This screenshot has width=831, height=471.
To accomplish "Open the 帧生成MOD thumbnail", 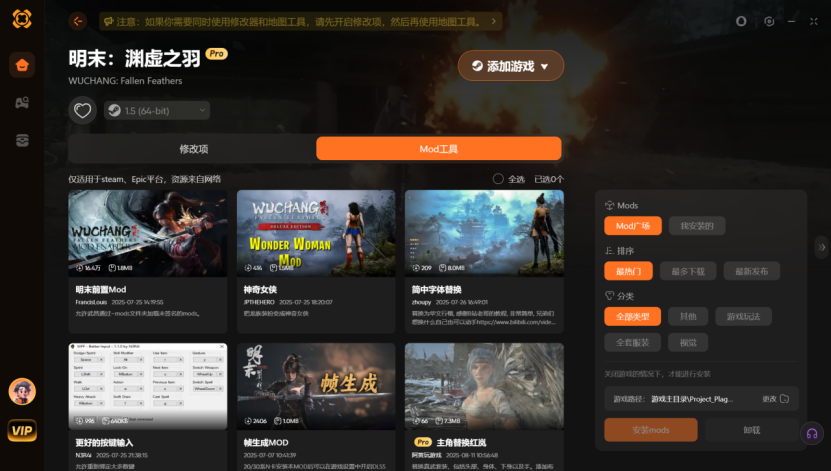I will [x=316, y=386].
